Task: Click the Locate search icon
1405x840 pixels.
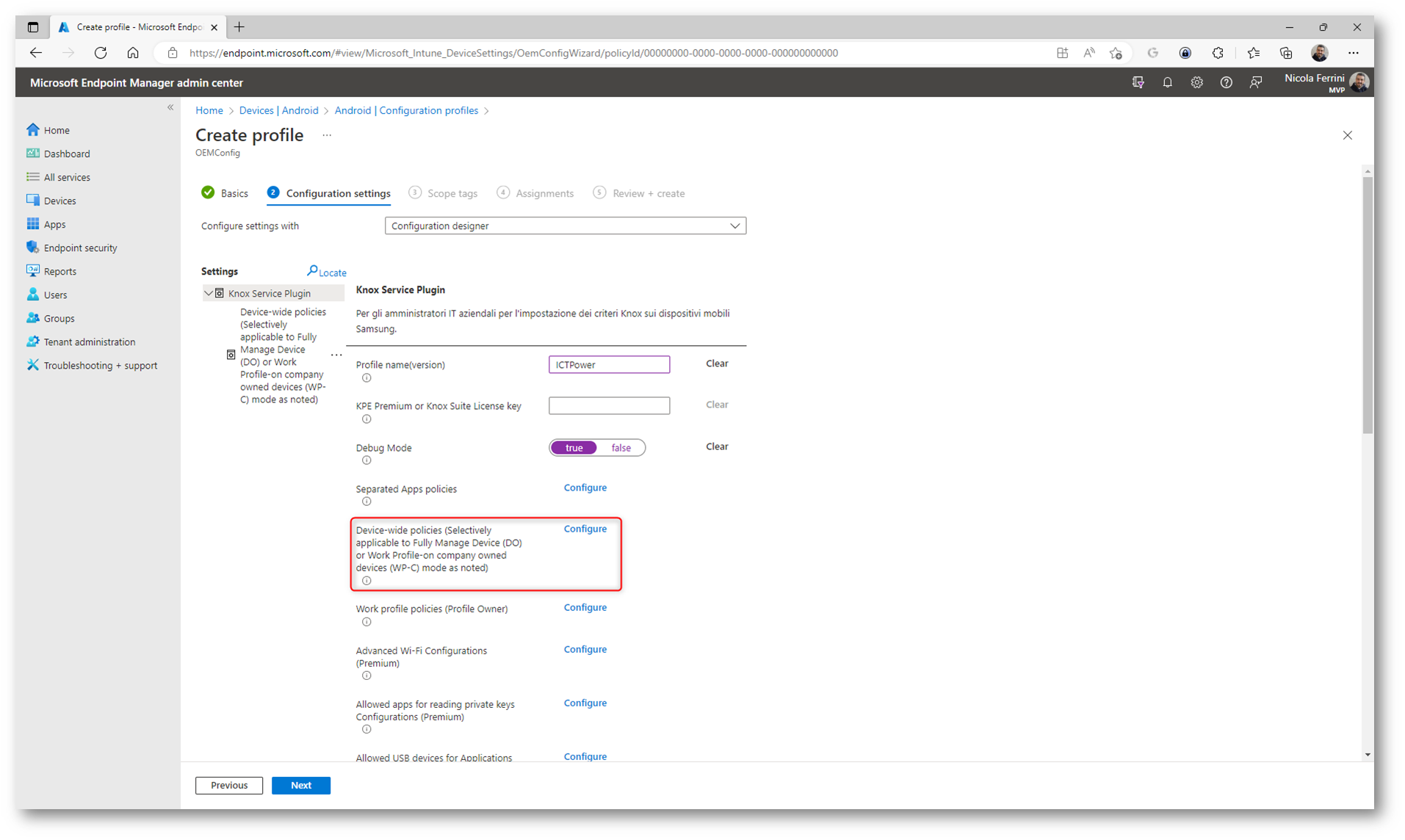Action: [x=326, y=272]
